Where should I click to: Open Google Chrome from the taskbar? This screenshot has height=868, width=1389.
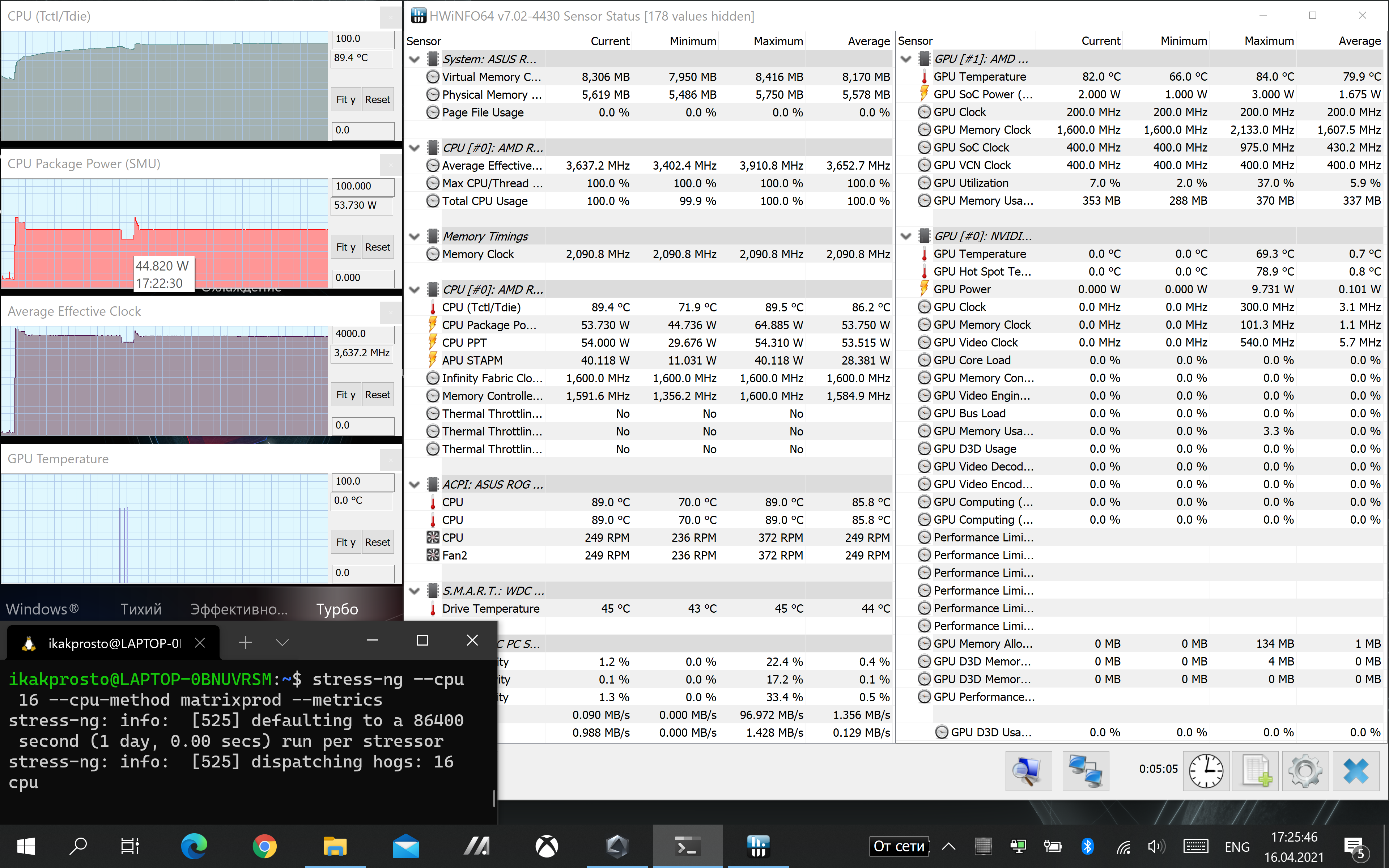[265, 846]
